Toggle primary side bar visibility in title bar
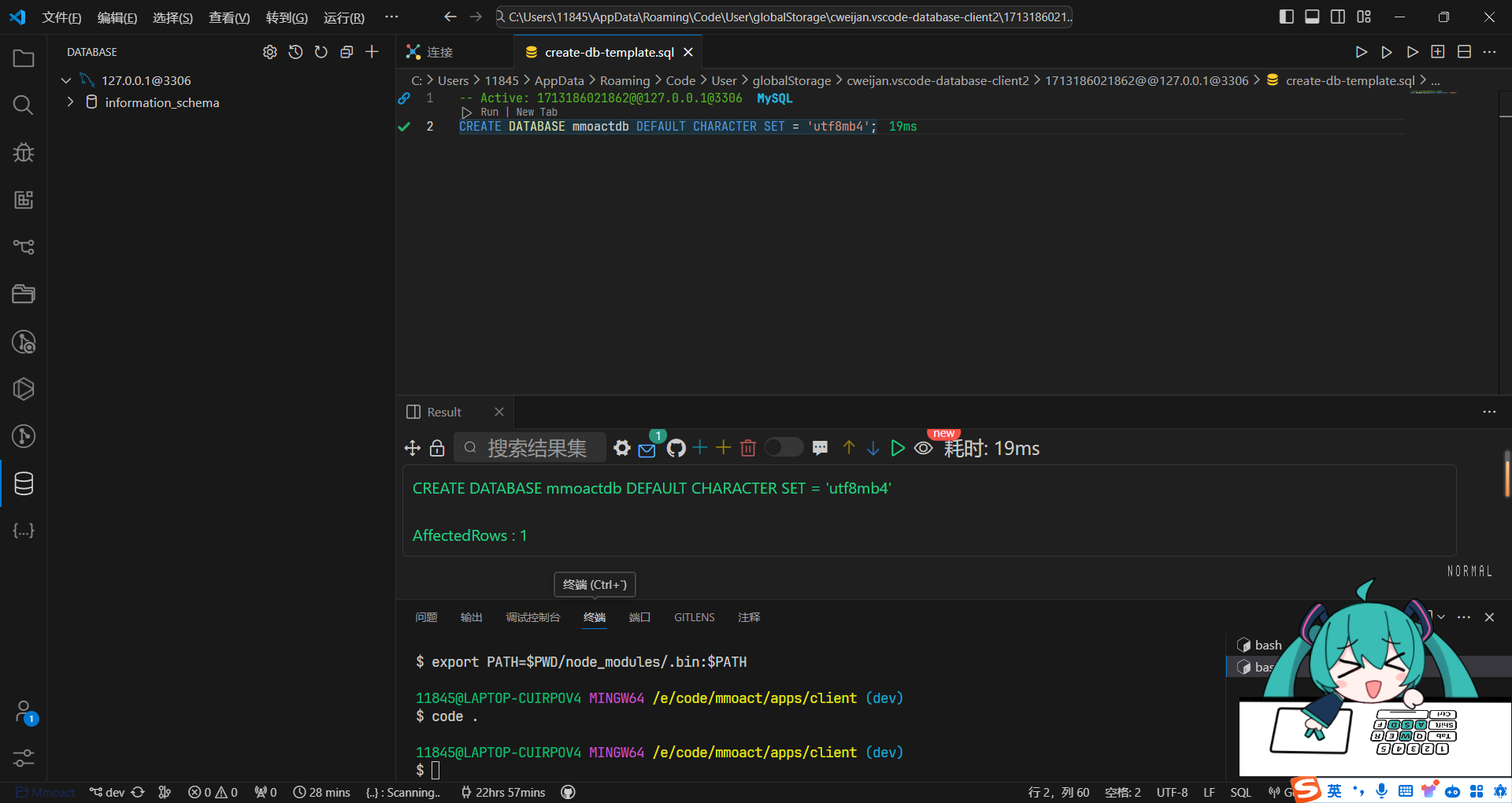This screenshot has height=803, width=1512. point(1287,17)
